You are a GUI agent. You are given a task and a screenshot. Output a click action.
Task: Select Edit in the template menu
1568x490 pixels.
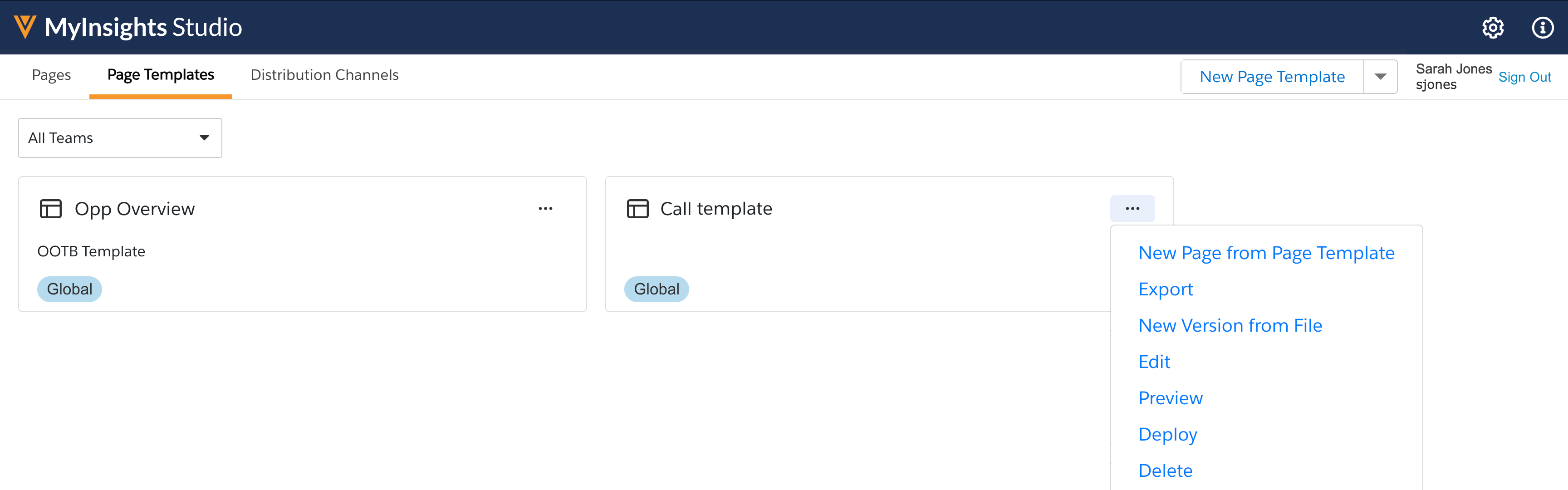click(1154, 362)
